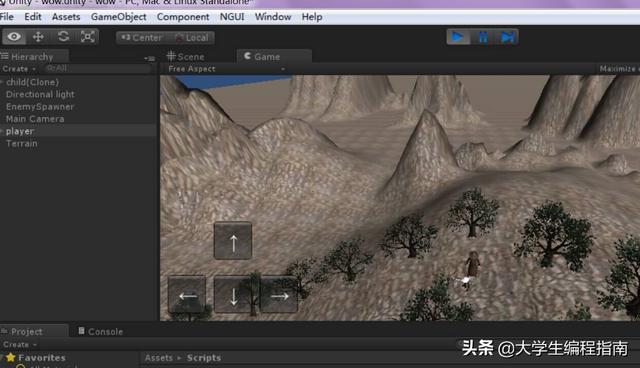Click the Hierarchy search field

tap(97, 69)
